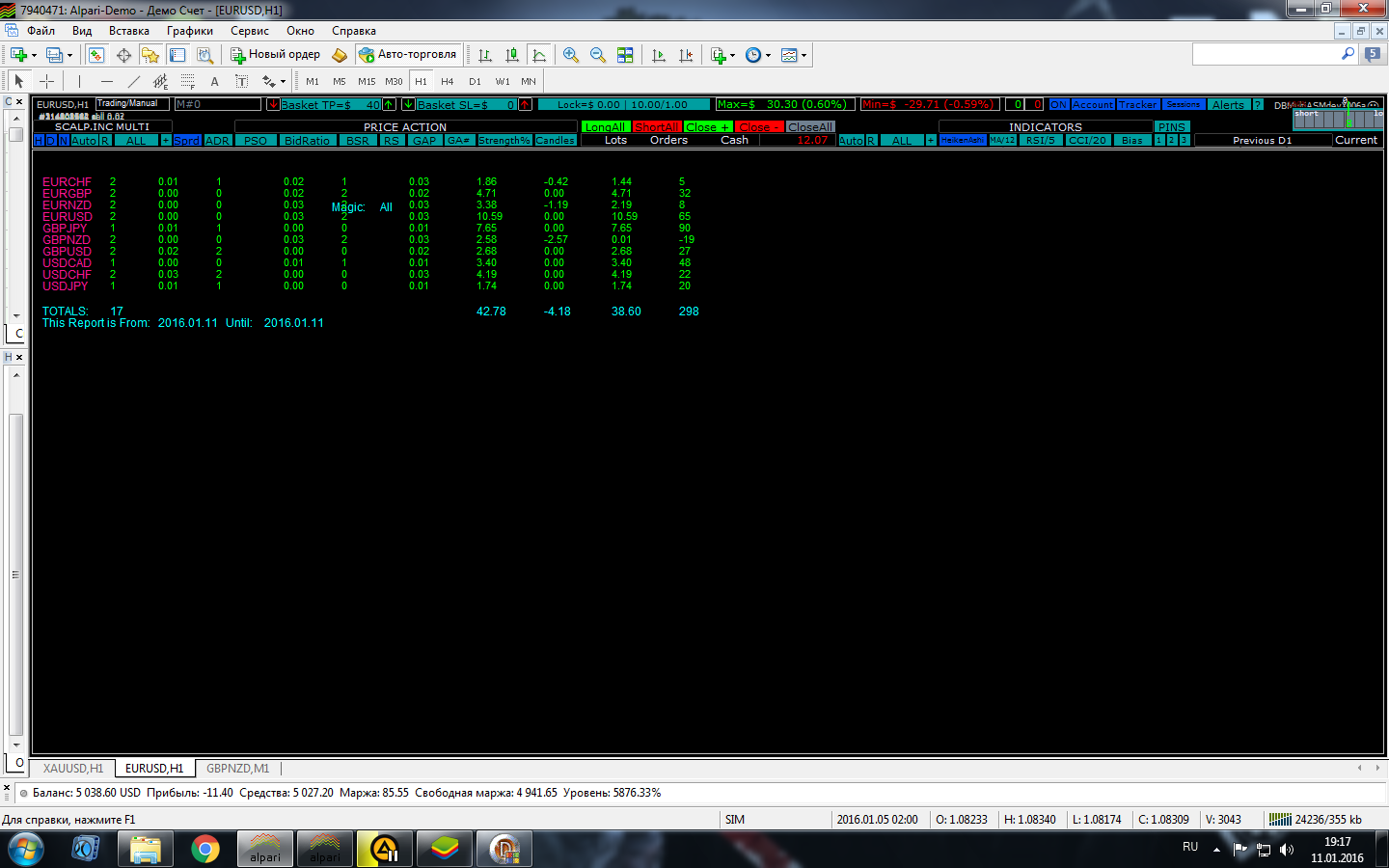
Task: Toggle the D filter button
Action: [x=51, y=141]
